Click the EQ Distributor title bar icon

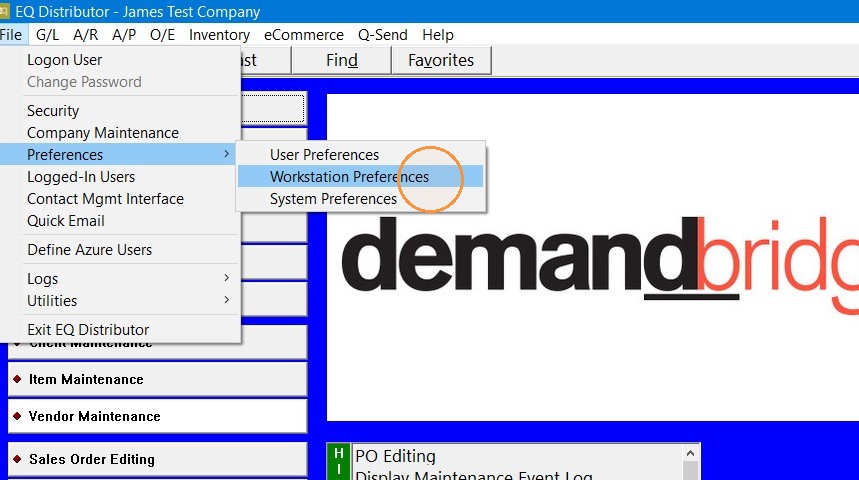point(4,11)
